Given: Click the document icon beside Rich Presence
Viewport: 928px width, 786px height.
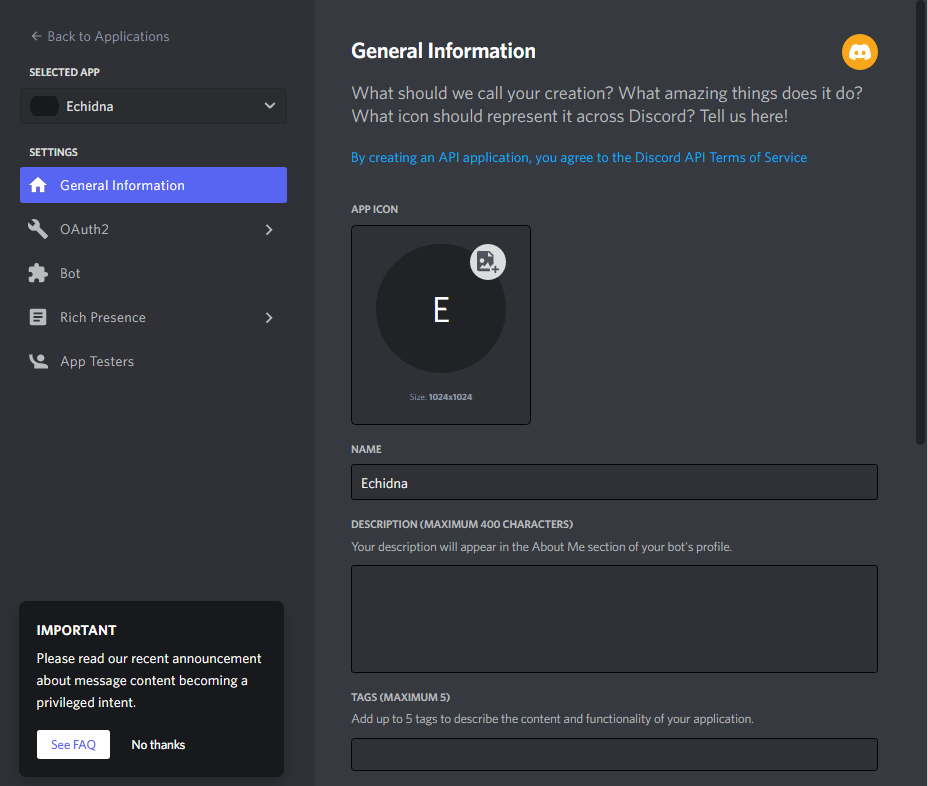Looking at the screenshot, I should pos(38,317).
